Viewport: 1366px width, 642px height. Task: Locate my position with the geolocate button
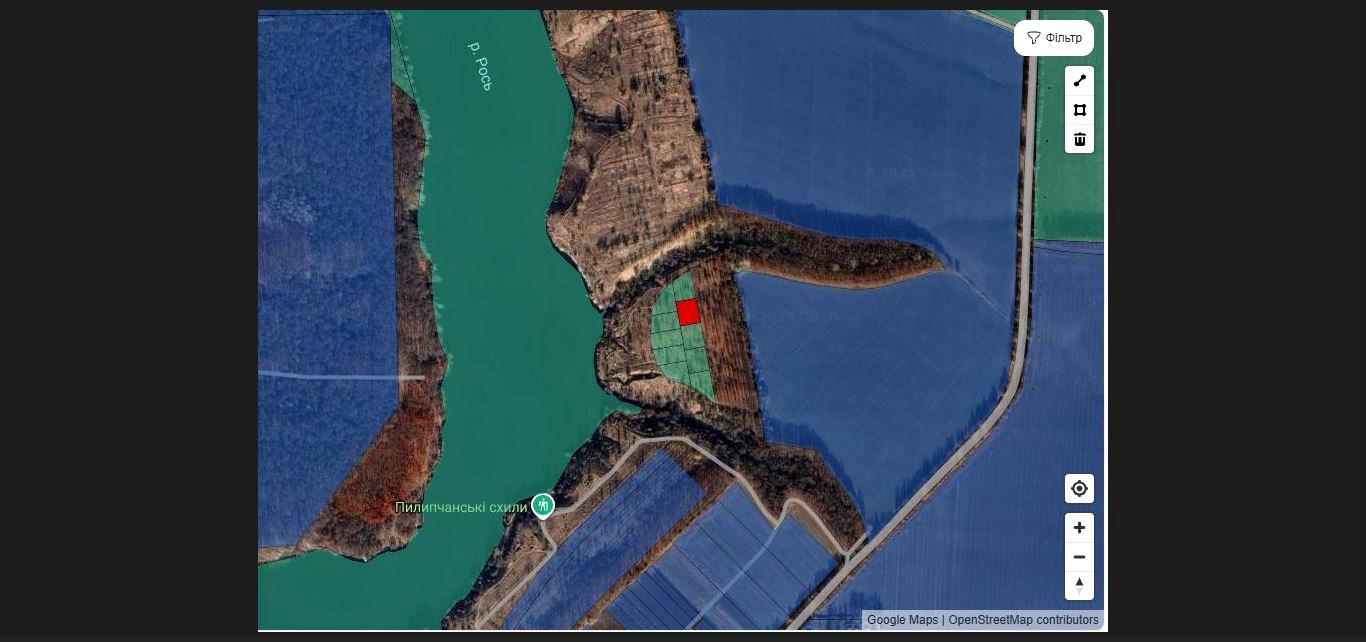(1079, 488)
